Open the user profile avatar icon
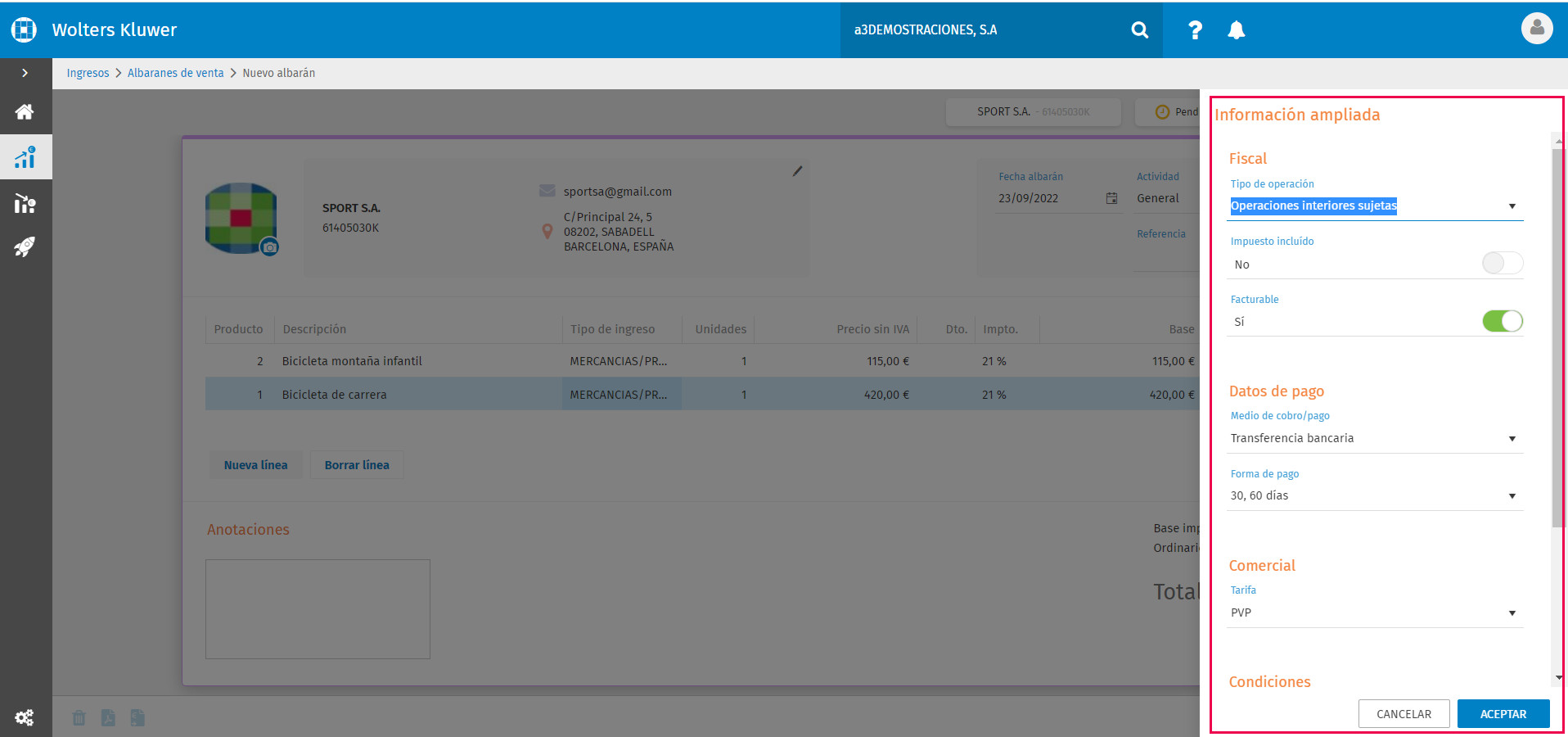 (x=1537, y=29)
